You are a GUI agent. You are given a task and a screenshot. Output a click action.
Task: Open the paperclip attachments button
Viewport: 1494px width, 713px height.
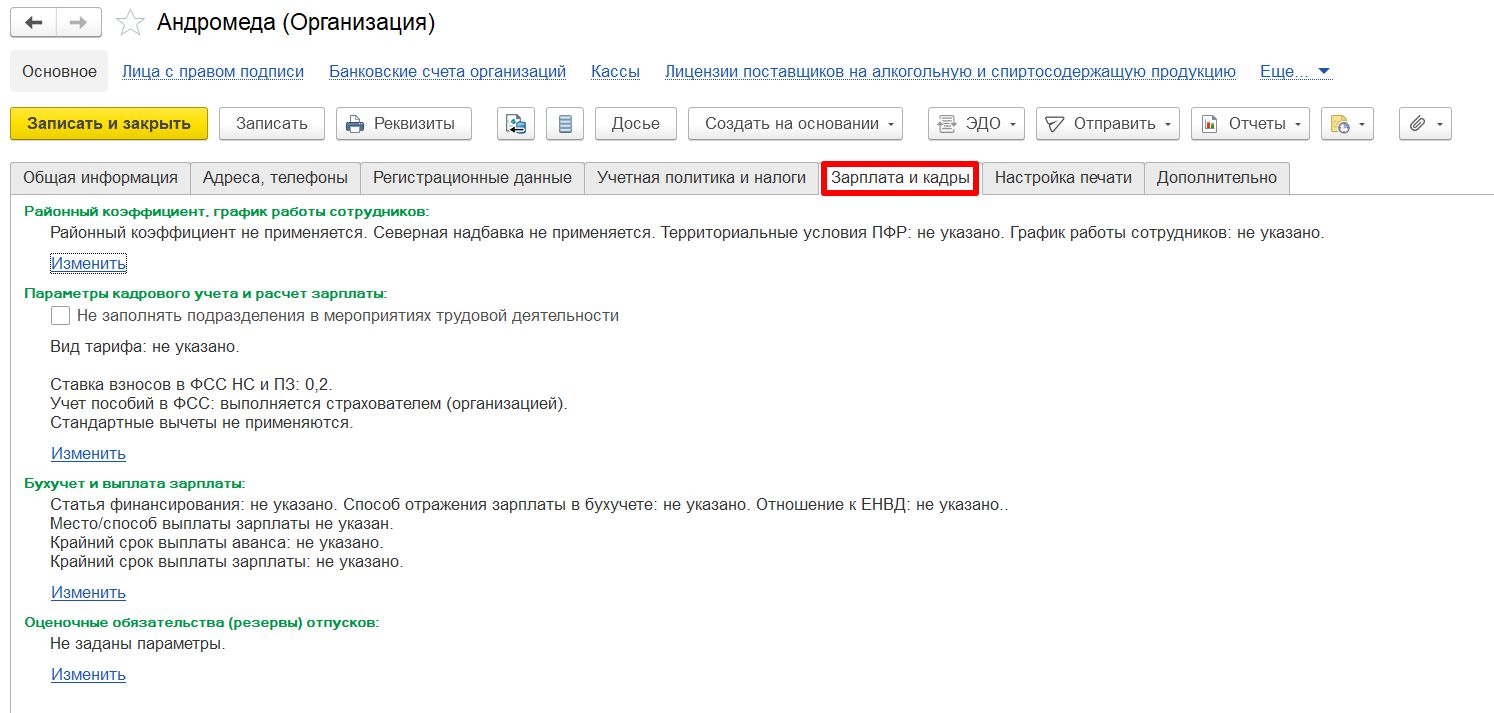tap(1425, 124)
